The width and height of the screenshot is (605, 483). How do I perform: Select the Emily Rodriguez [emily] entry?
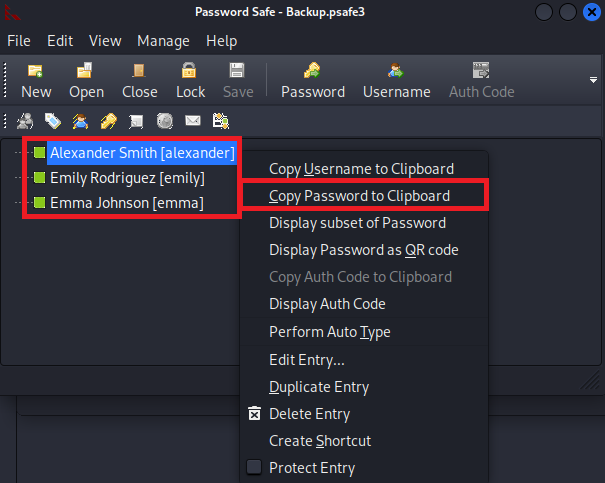click(x=127, y=178)
